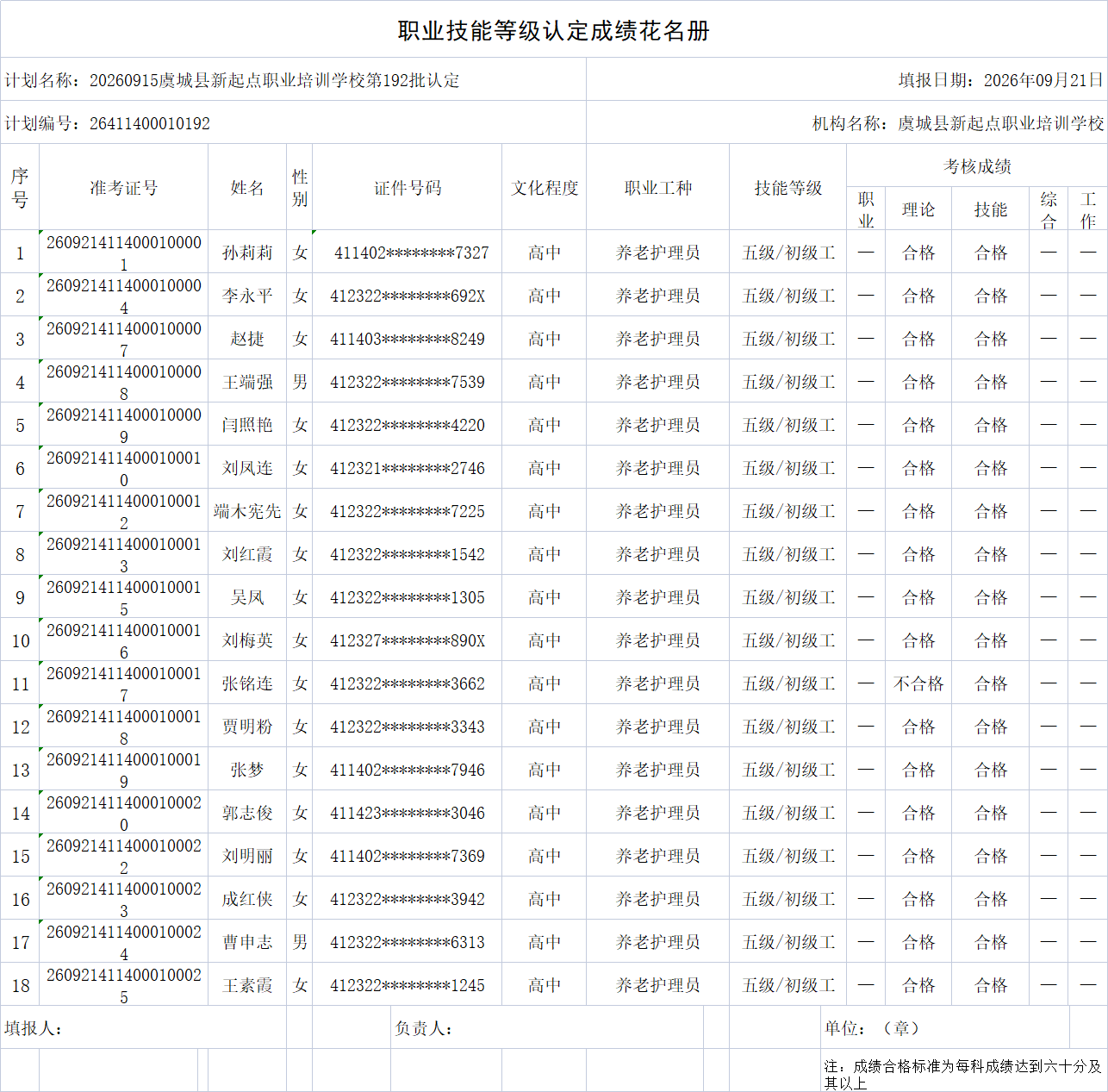Image resolution: width=1108 pixels, height=1092 pixels.
Task: Click the ID cell 412322********7225
Action: (x=408, y=511)
